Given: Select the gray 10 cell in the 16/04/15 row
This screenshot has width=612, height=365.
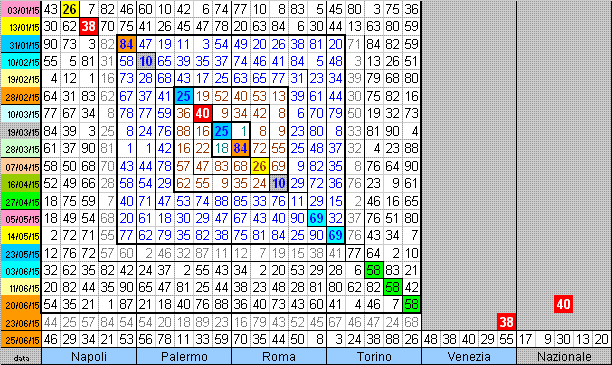Looking at the screenshot, I should point(279,183).
